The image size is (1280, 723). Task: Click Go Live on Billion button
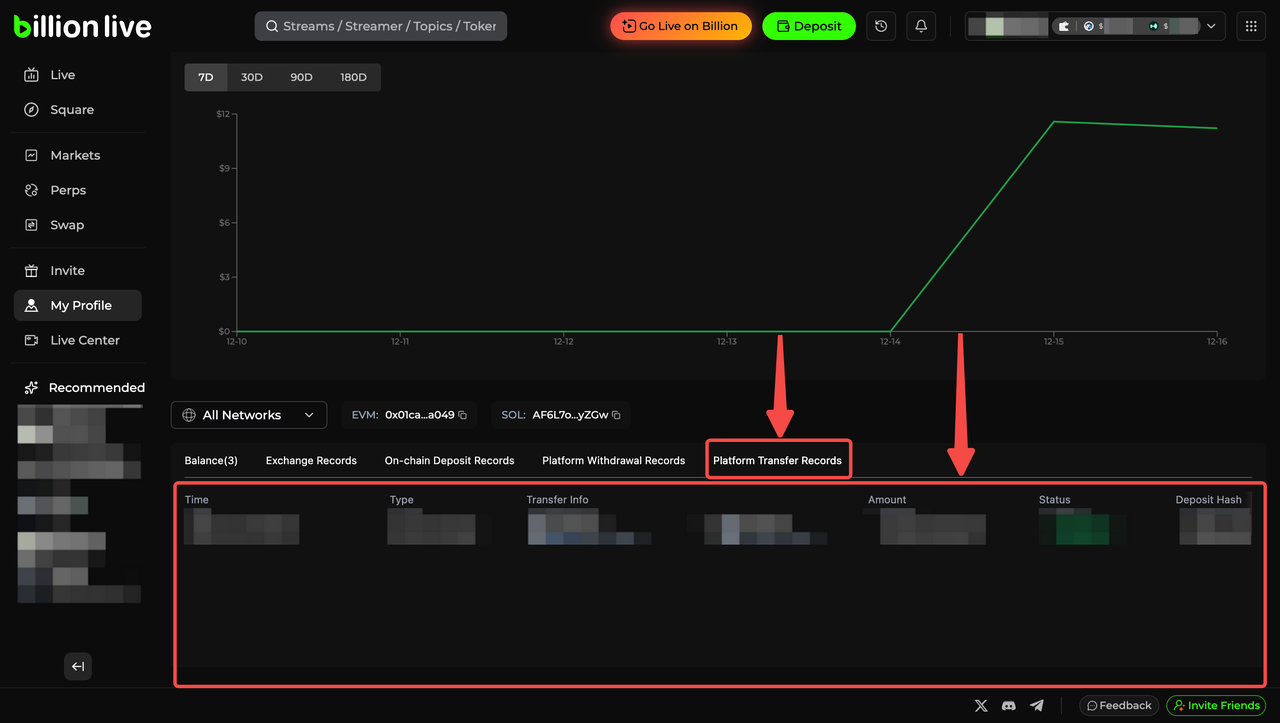(x=680, y=26)
